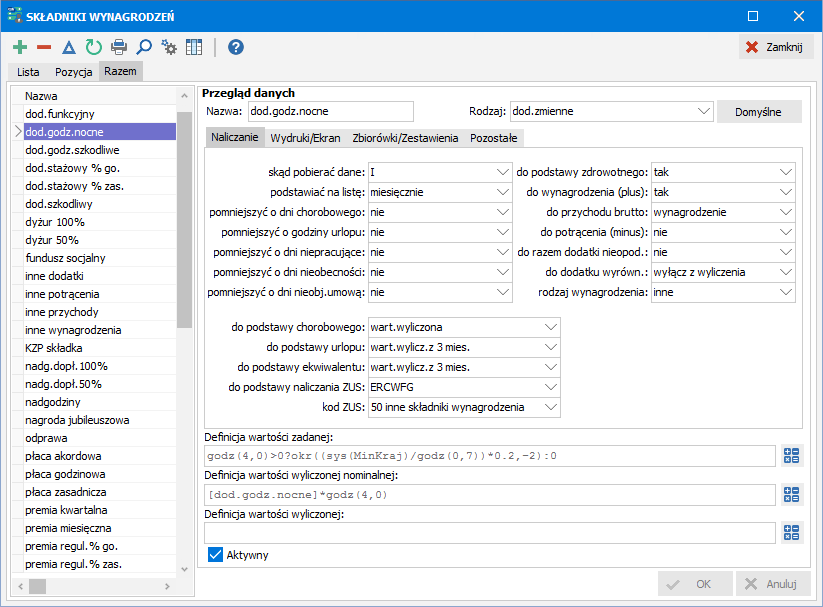The width and height of the screenshot is (823, 607).
Task: Click the list scroll down arrow
Action: tap(184, 569)
